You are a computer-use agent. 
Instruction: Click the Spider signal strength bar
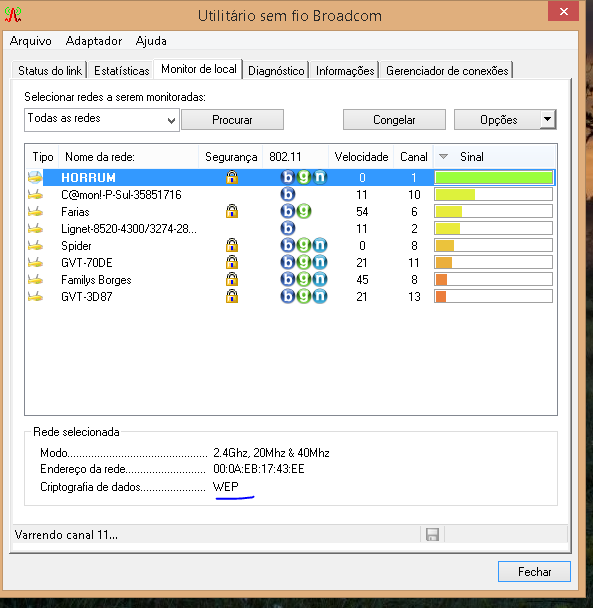[x=493, y=245]
